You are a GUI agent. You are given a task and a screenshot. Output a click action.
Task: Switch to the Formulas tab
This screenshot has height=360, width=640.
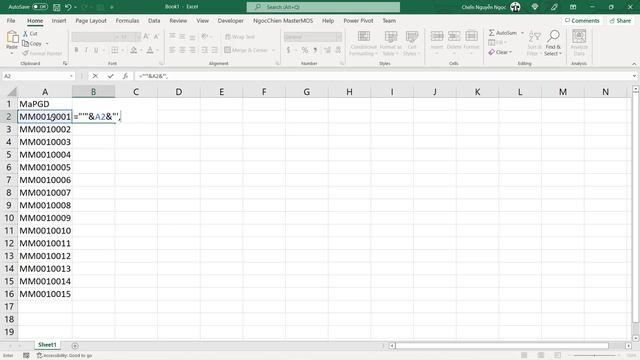[x=127, y=20]
